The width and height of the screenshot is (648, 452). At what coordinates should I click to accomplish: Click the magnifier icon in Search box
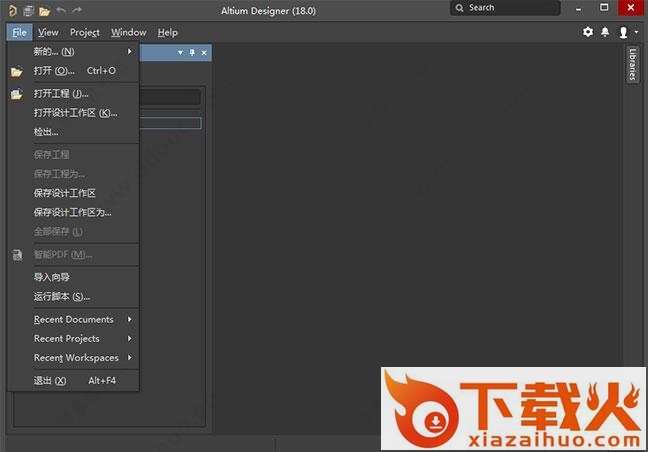pos(459,8)
